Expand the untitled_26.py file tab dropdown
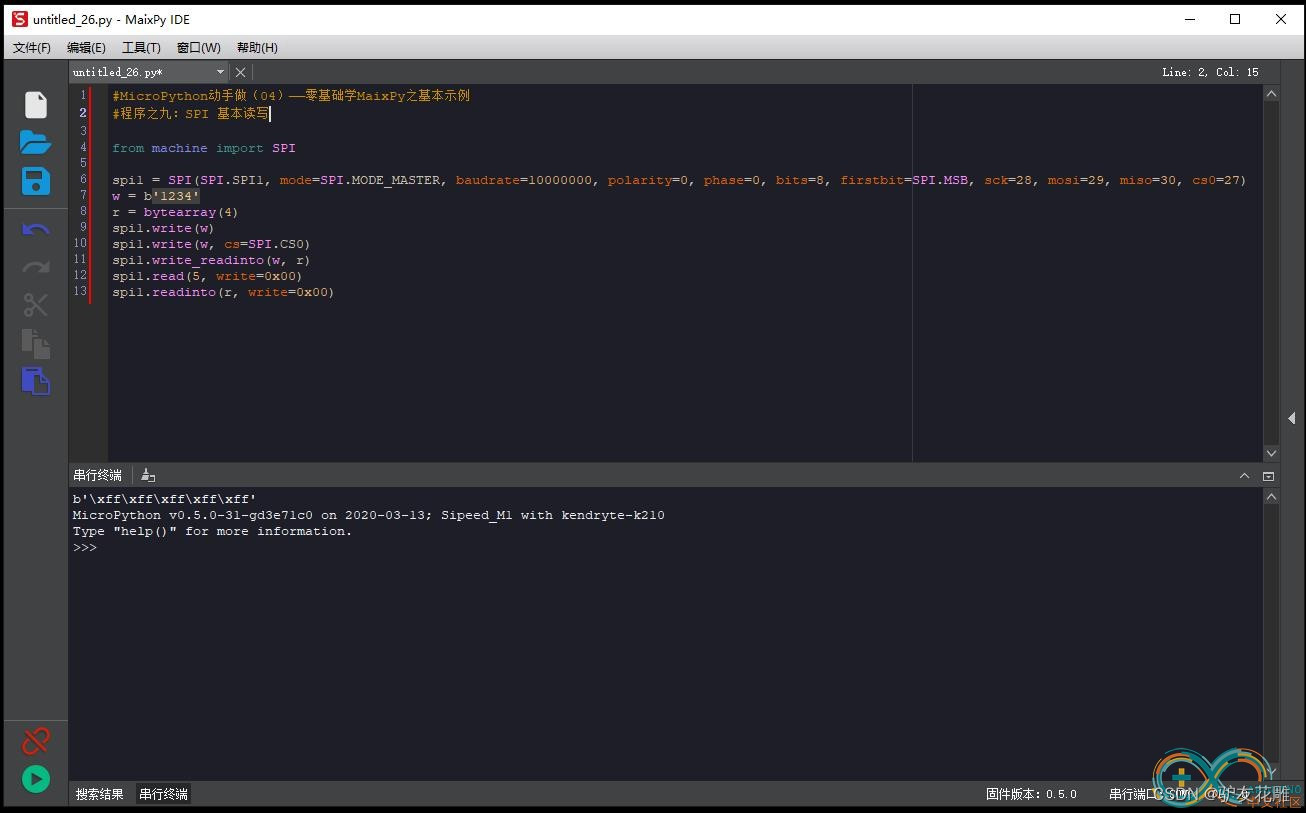Screen dimensions: 1306x813 tap(220, 72)
